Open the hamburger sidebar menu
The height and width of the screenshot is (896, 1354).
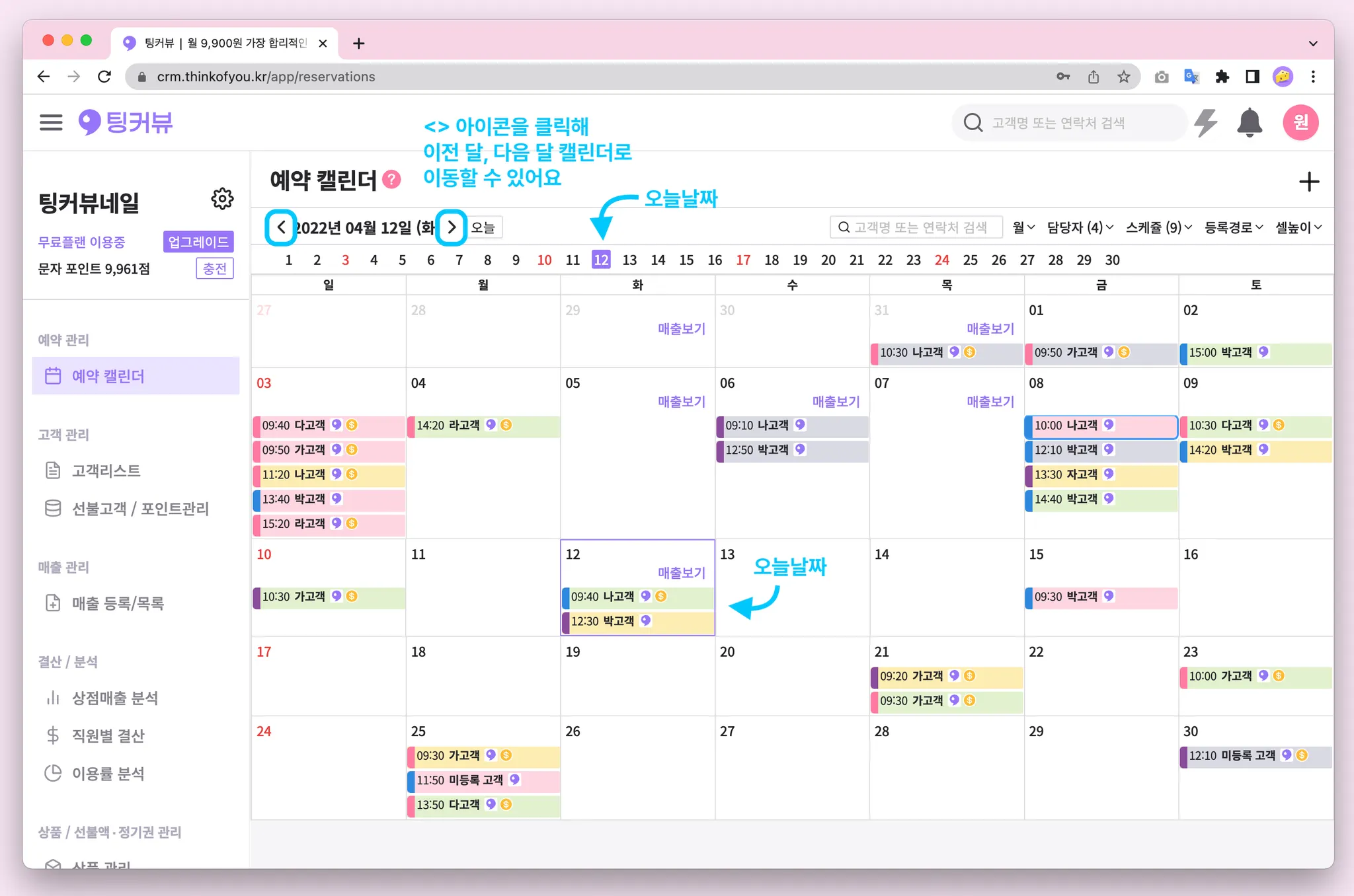[51, 122]
